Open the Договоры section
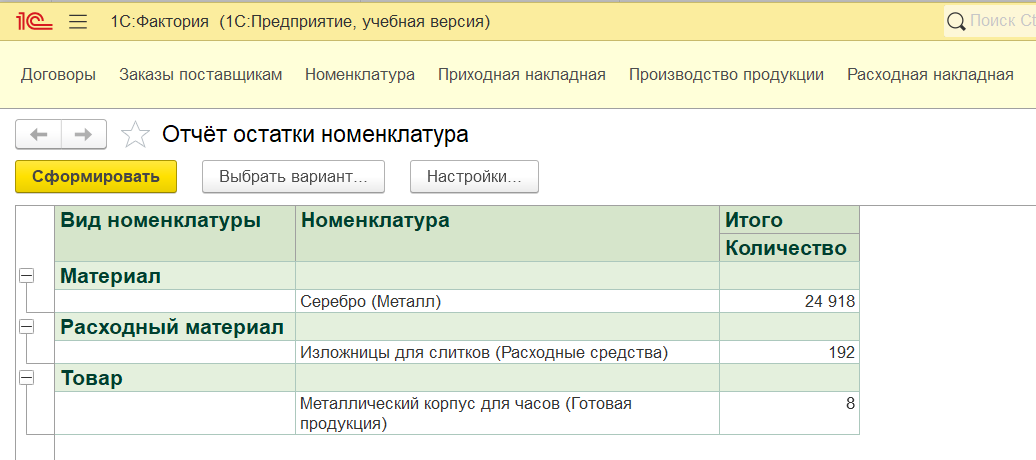The width and height of the screenshot is (1036, 460). point(58,75)
